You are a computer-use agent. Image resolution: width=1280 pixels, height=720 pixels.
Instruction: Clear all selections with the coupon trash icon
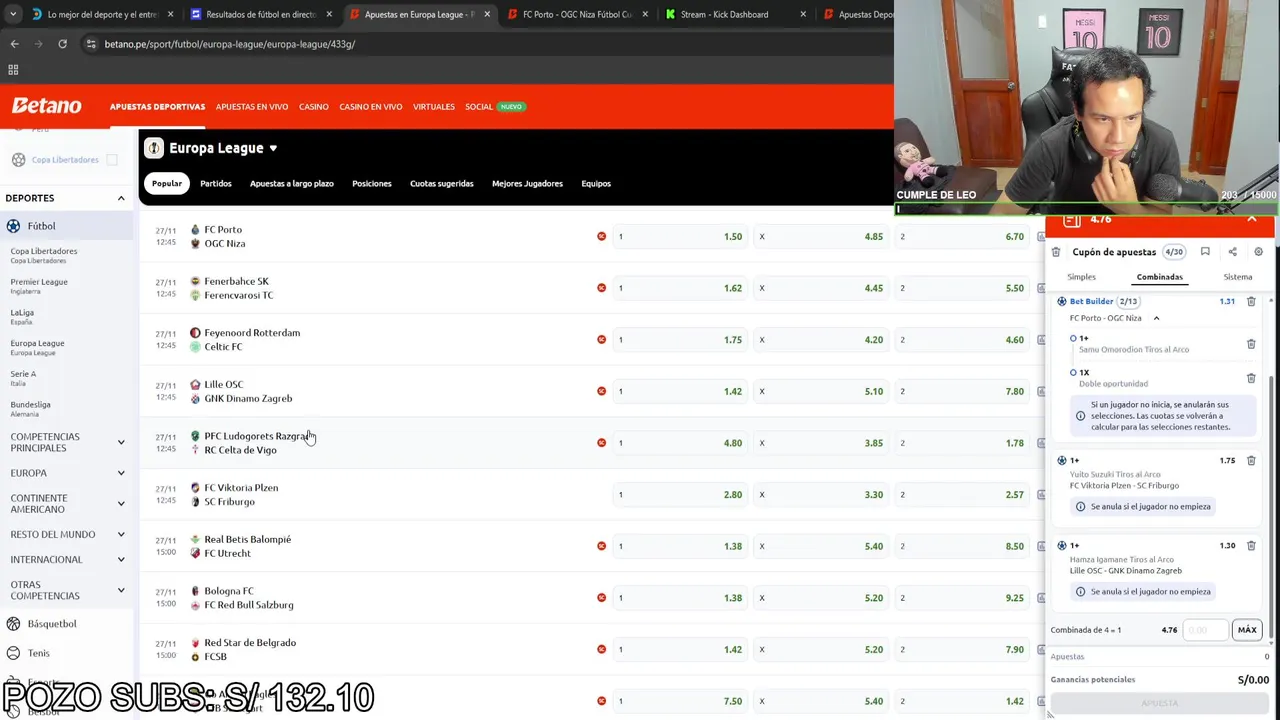[1056, 252]
